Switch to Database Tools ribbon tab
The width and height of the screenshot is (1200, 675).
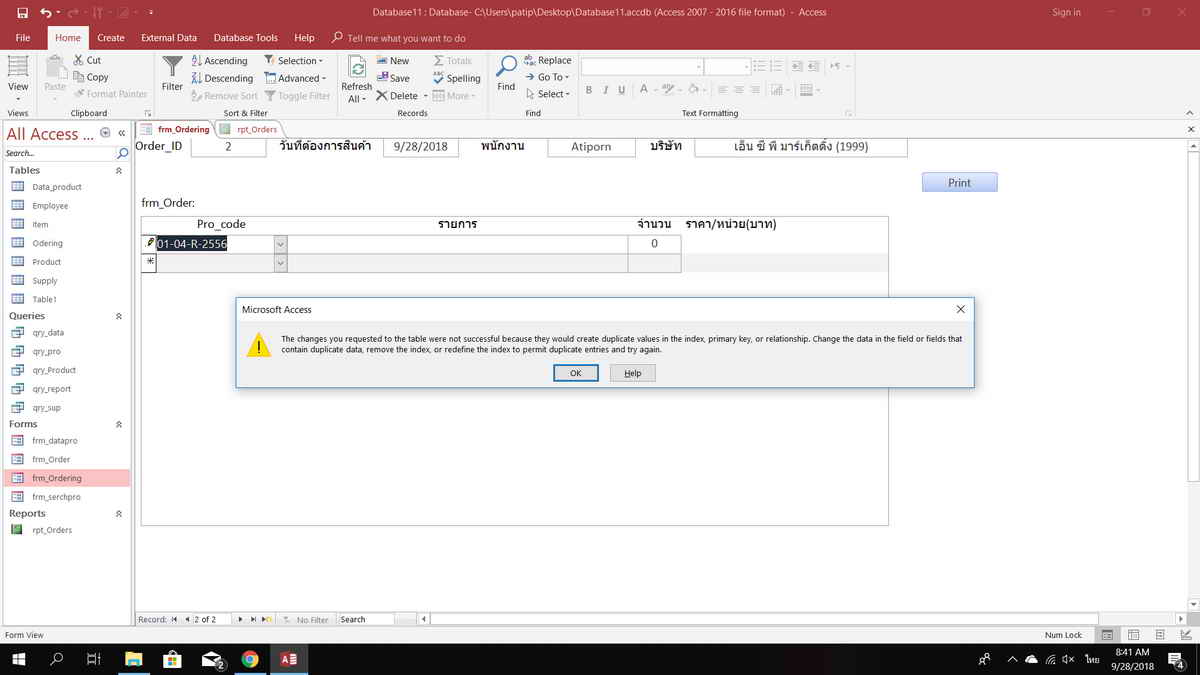[246, 38]
